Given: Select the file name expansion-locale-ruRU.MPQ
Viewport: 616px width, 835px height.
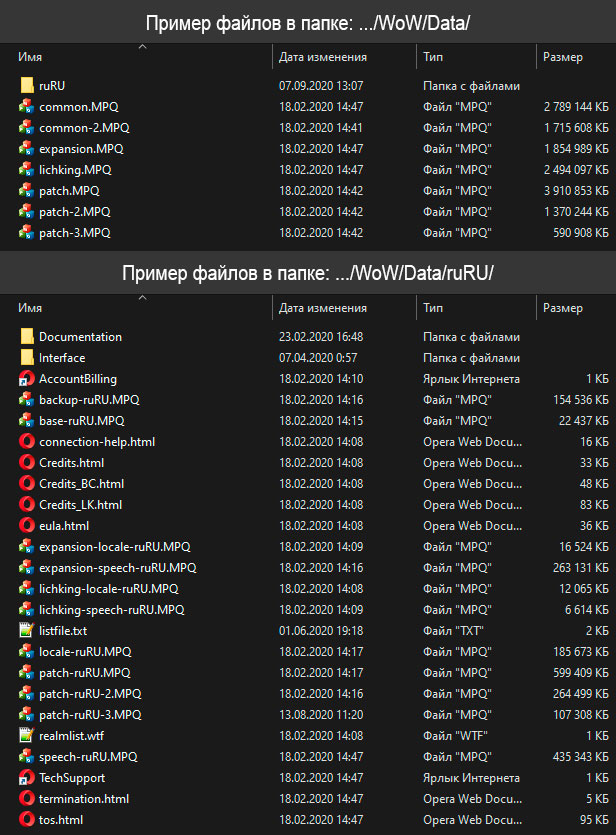Looking at the screenshot, I should [x=114, y=546].
